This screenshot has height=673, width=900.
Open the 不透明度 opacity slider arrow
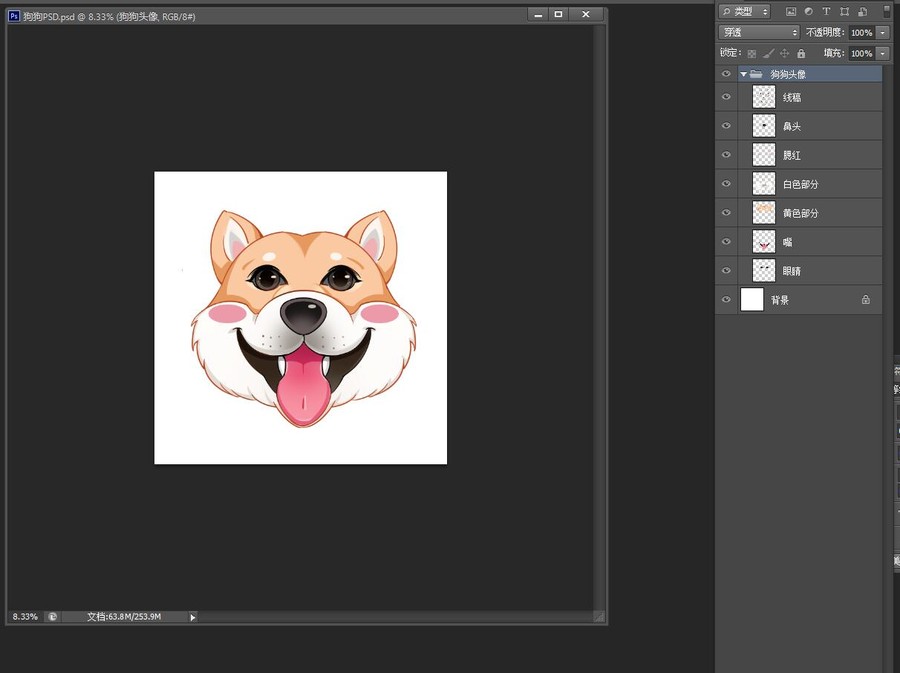[x=883, y=33]
